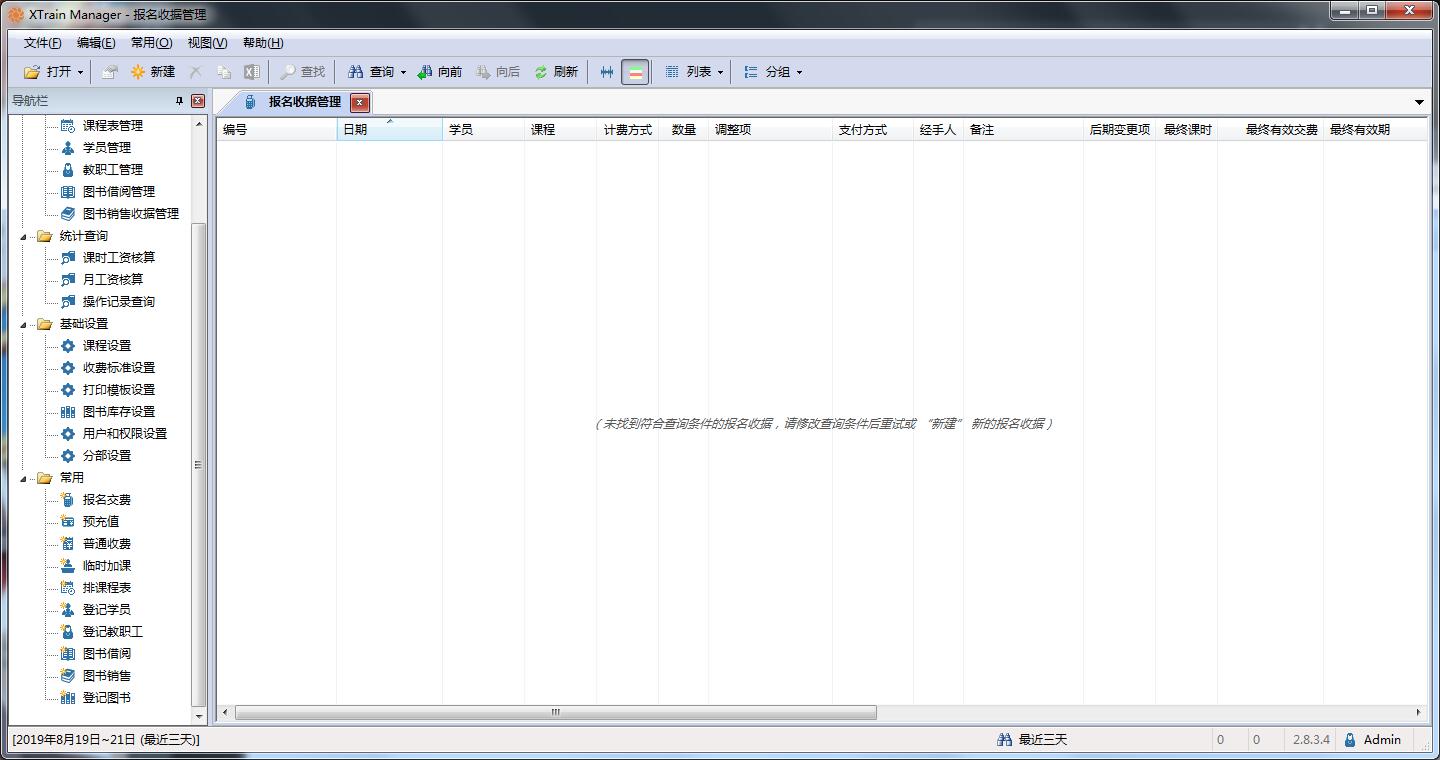The width and height of the screenshot is (1440, 760).
Task: Click the 向后 toolbar button
Action: tap(498, 72)
